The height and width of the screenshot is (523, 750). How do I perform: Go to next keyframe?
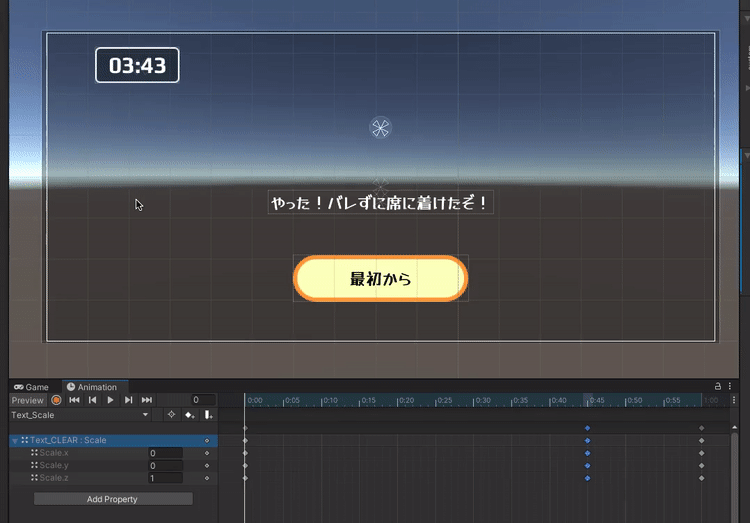(128, 400)
